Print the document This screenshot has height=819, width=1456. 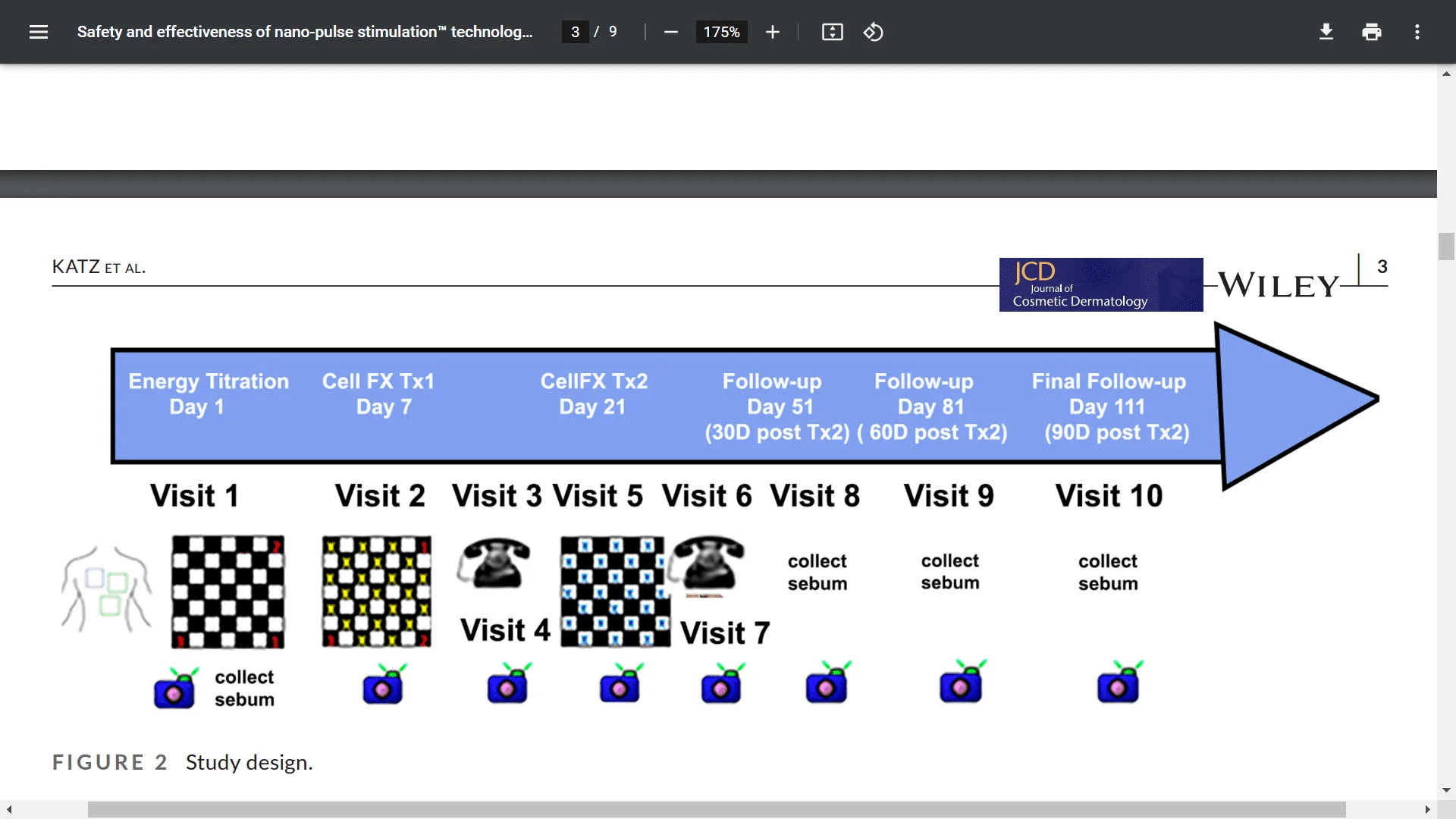[1371, 32]
